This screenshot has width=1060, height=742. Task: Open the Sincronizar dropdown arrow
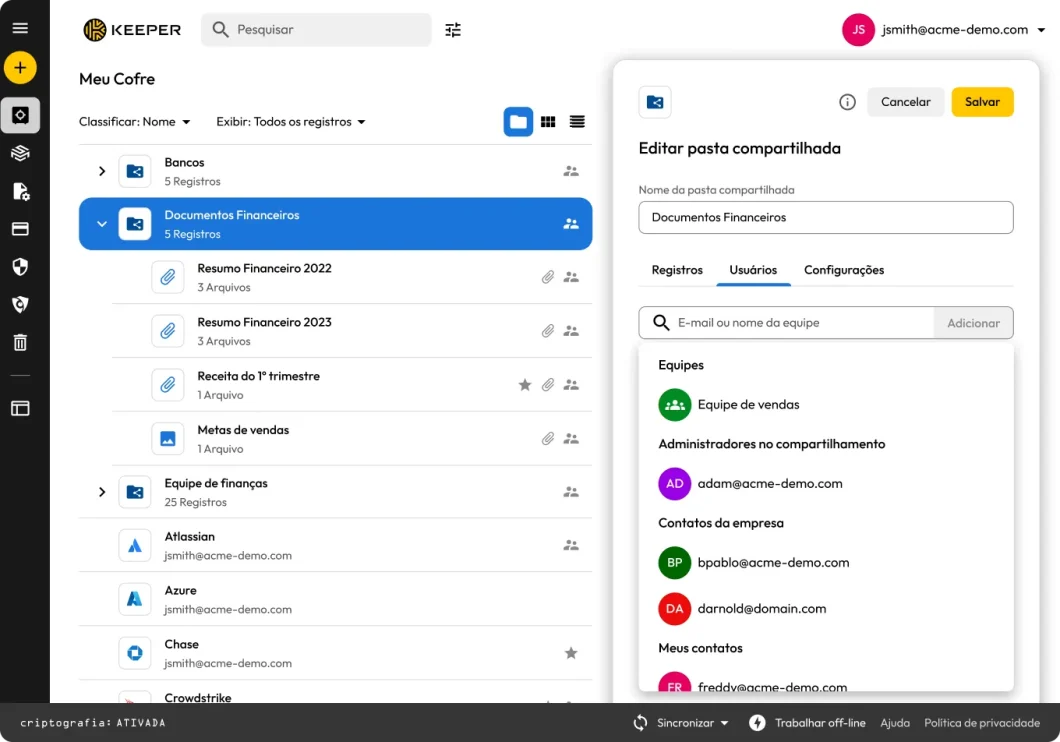(725, 723)
